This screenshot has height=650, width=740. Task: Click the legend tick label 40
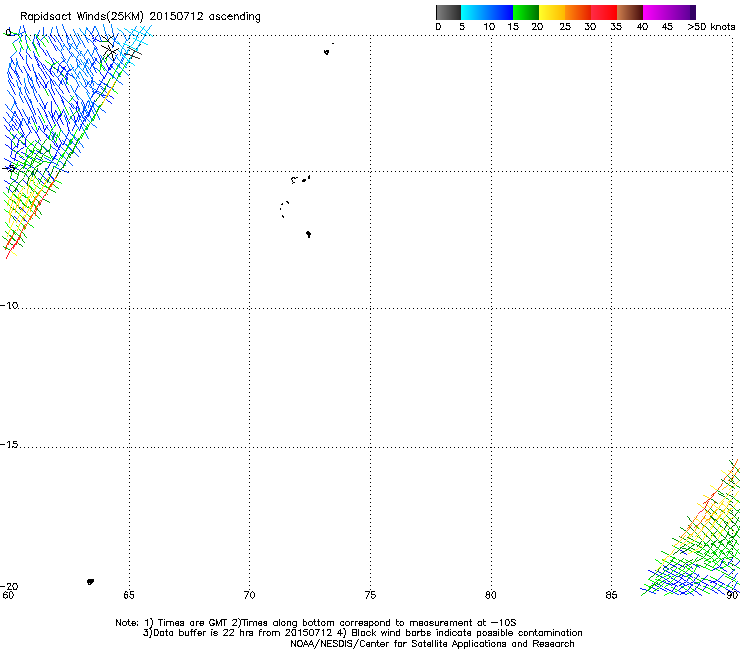click(642, 27)
